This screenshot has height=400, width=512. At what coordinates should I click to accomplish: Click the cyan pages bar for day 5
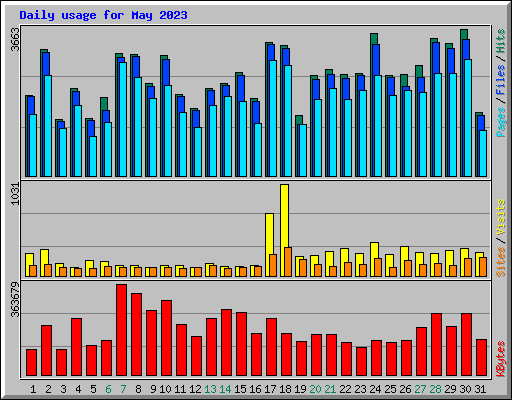coord(93,156)
